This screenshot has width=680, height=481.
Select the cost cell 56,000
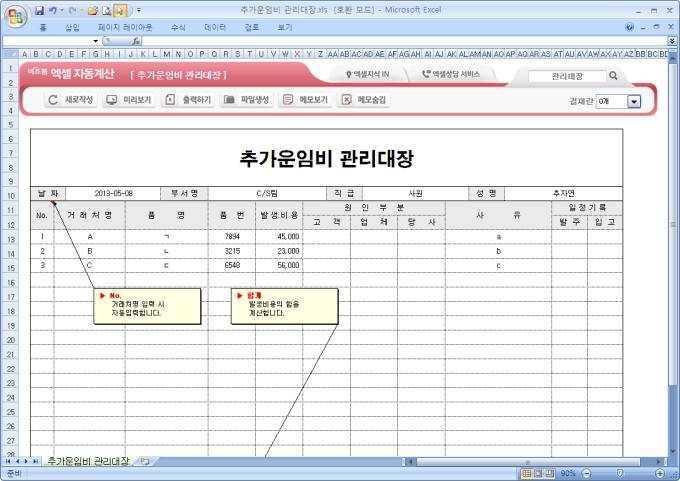coord(279,265)
